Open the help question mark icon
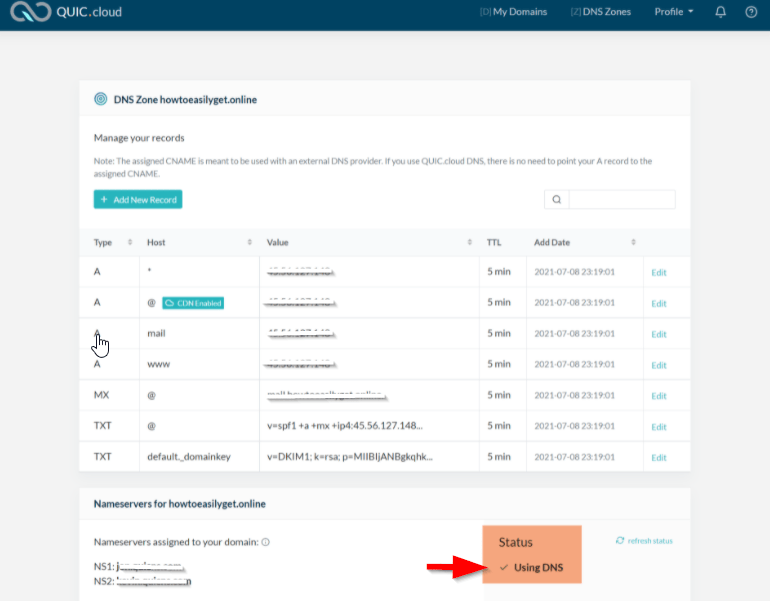 [751, 12]
